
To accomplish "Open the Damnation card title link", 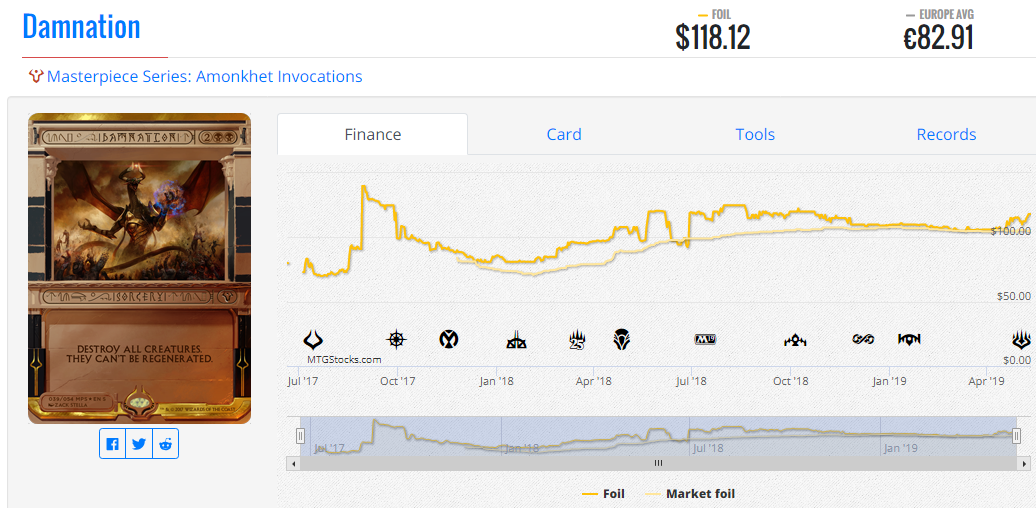I will click(x=81, y=27).
